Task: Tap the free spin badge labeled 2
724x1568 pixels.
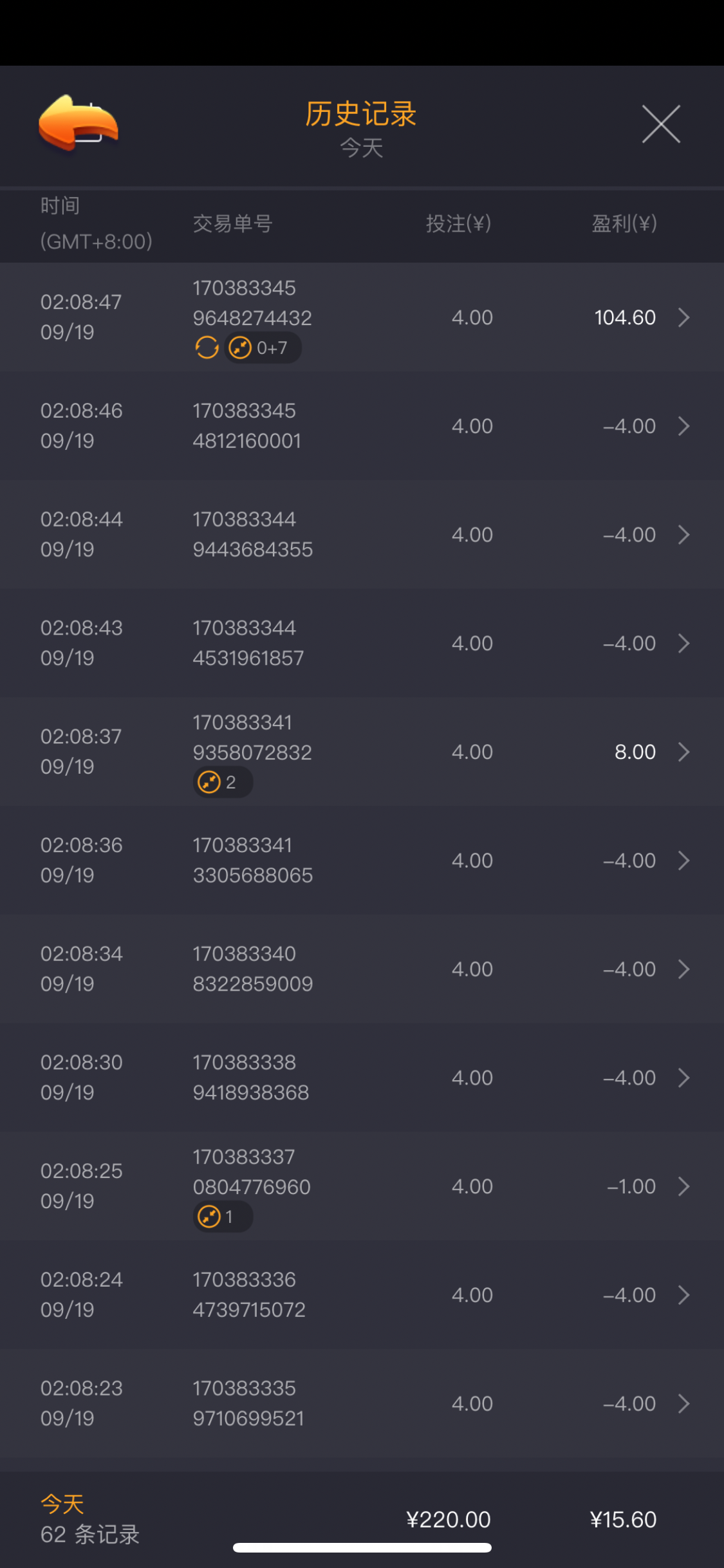Action: click(x=222, y=782)
